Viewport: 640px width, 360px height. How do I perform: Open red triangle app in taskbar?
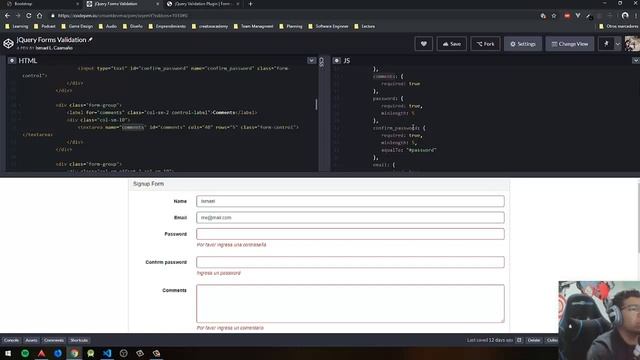pyautogui.click(x=42, y=353)
